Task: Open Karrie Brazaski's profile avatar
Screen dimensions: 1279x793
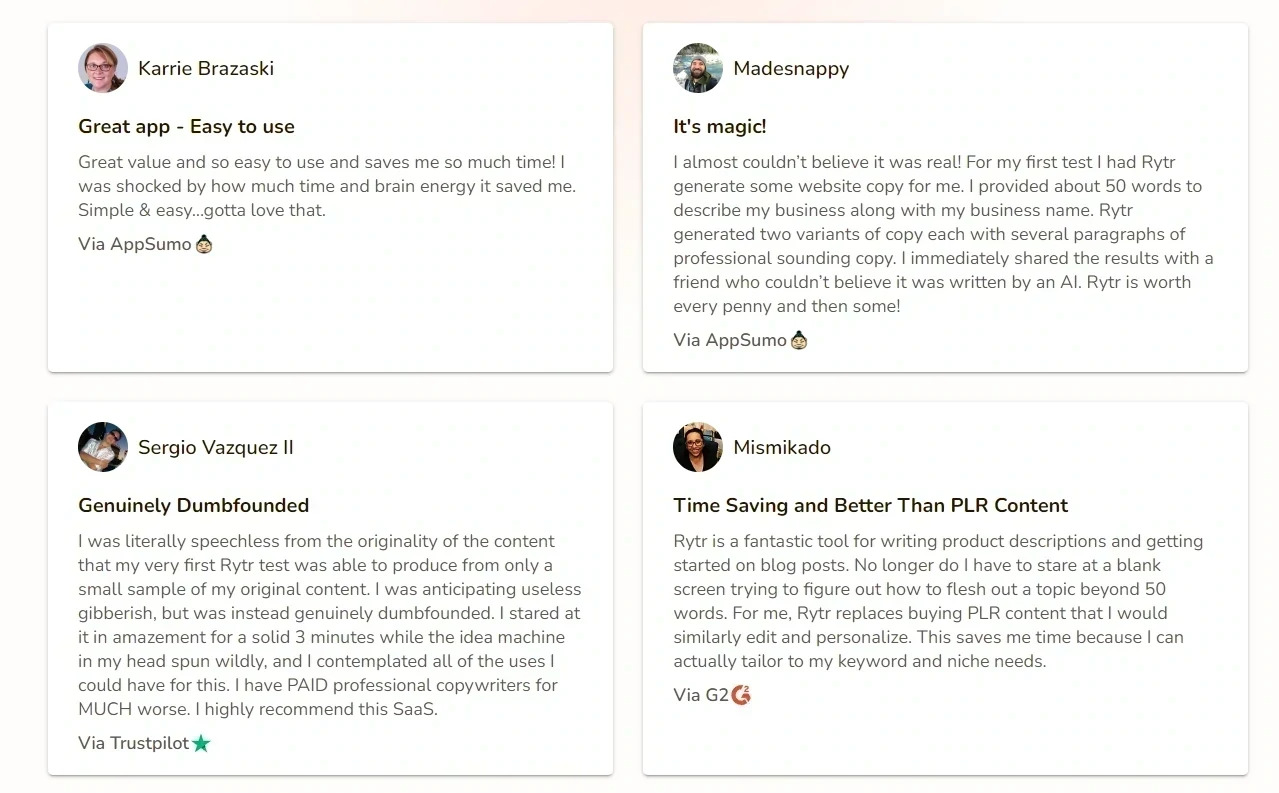Action: click(x=103, y=68)
